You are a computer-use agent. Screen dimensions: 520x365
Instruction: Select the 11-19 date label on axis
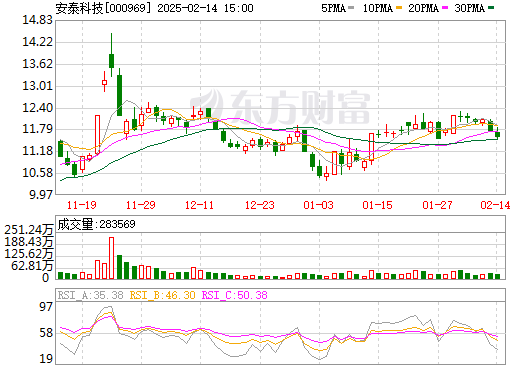82,205
